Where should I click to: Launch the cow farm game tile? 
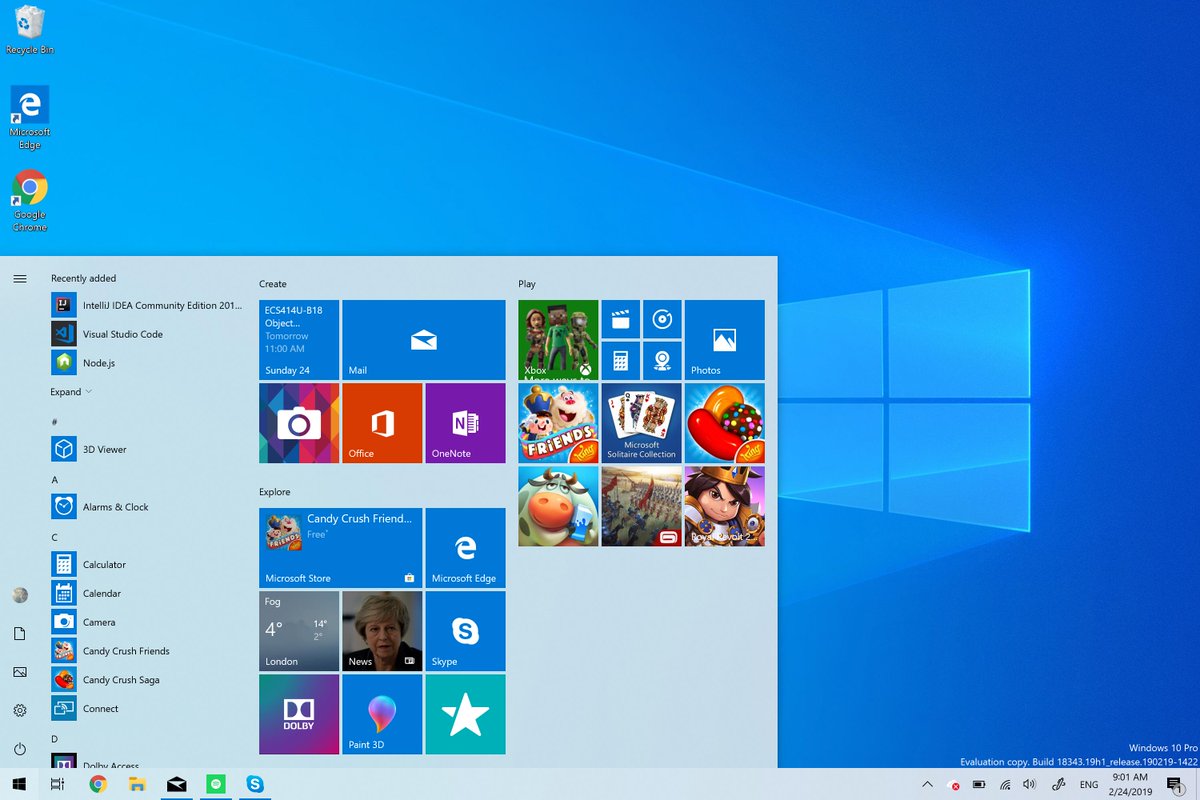click(558, 506)
